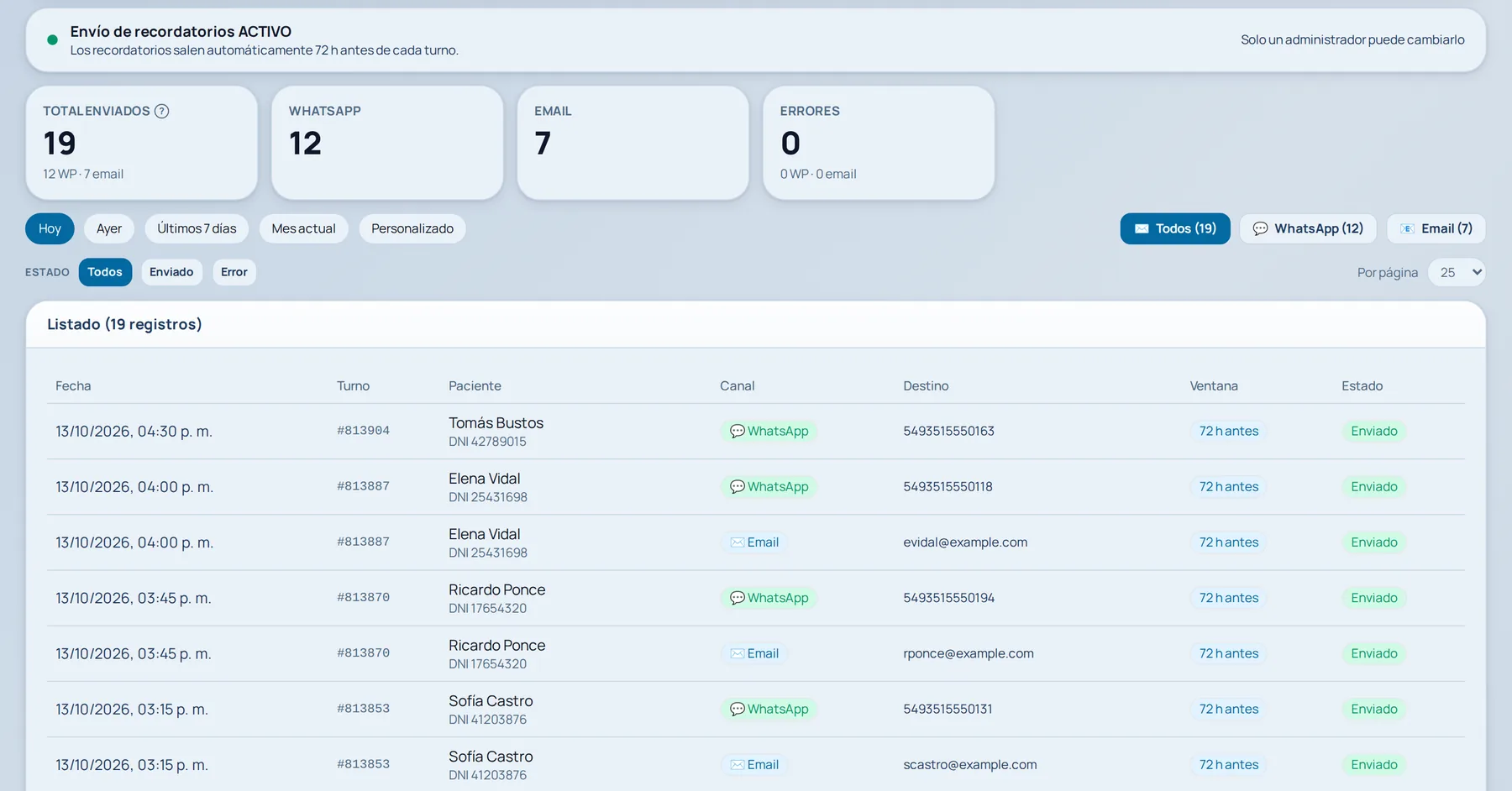Click the Total Enviados summary card
1512x791 pixels.
tap(142, 143)
